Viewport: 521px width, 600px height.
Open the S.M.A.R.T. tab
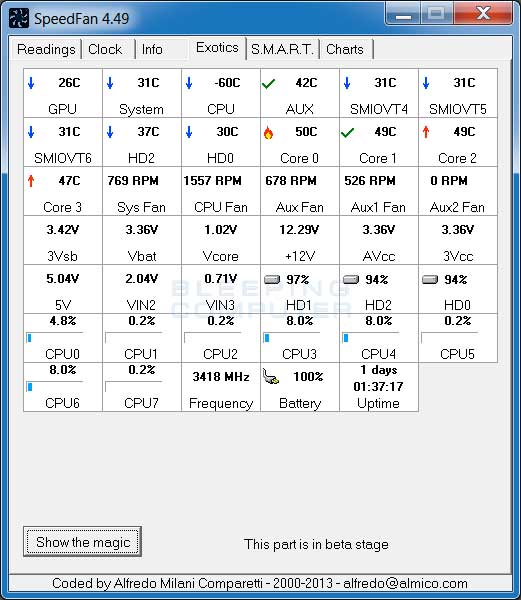pos(282,49)
